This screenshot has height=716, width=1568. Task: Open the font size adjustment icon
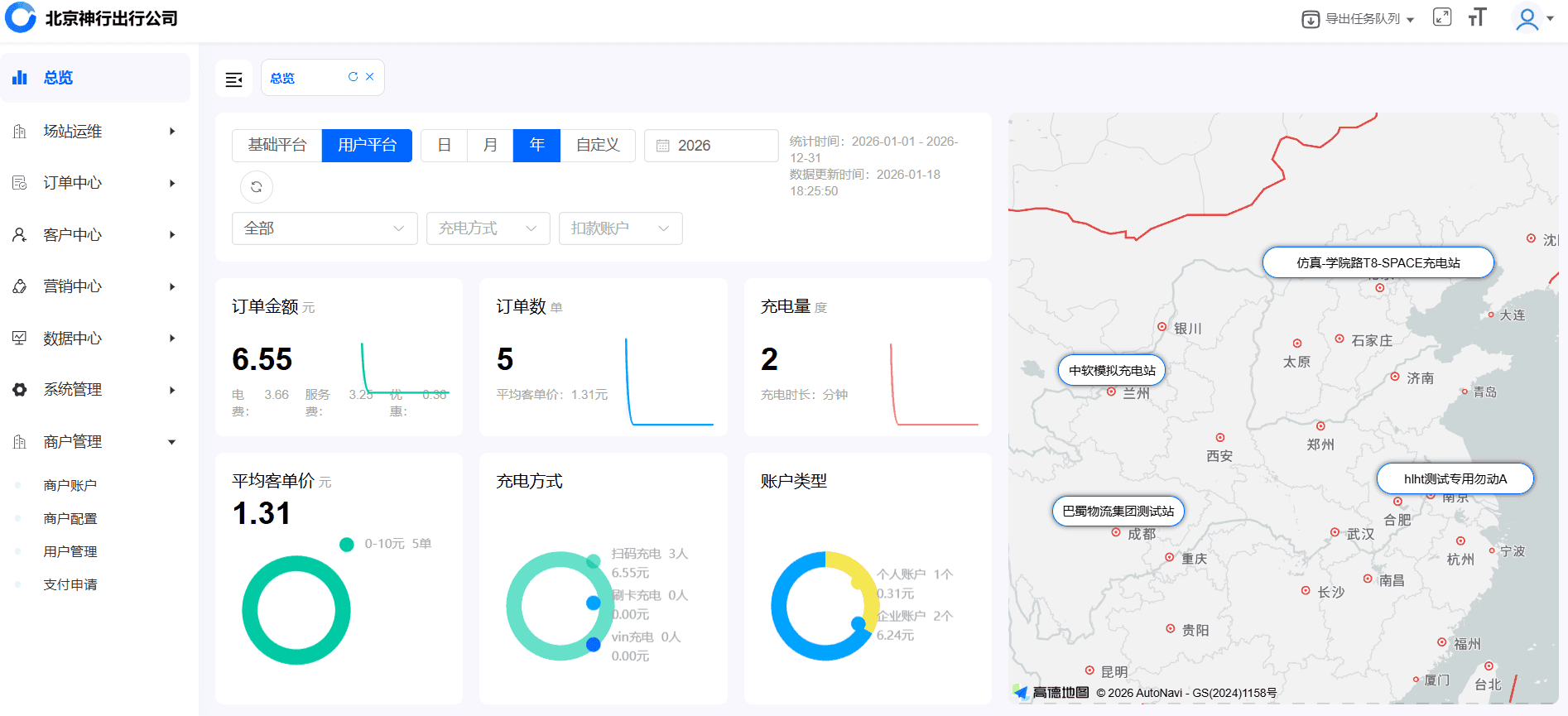(1477, 17)
